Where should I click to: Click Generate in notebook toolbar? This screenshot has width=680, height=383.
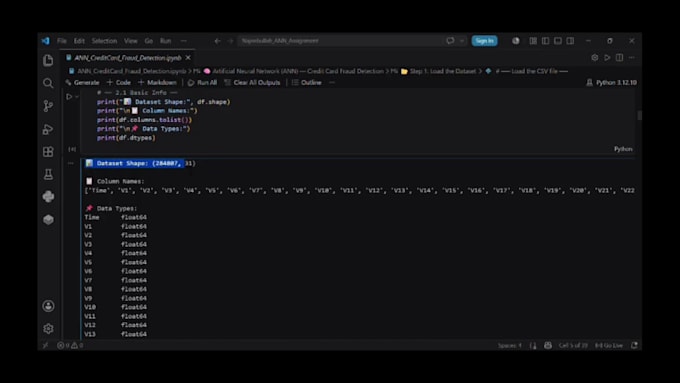pyautogui.click(x=82, y=82)
